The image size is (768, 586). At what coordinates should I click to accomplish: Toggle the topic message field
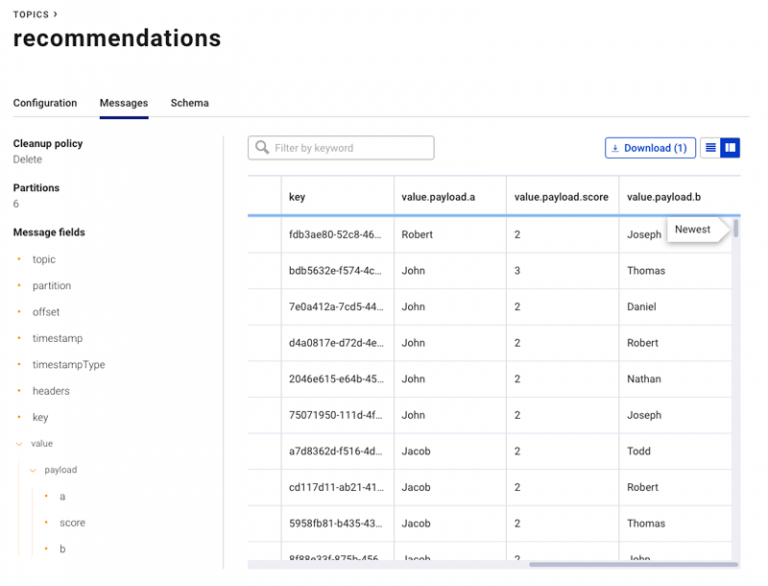44,259
